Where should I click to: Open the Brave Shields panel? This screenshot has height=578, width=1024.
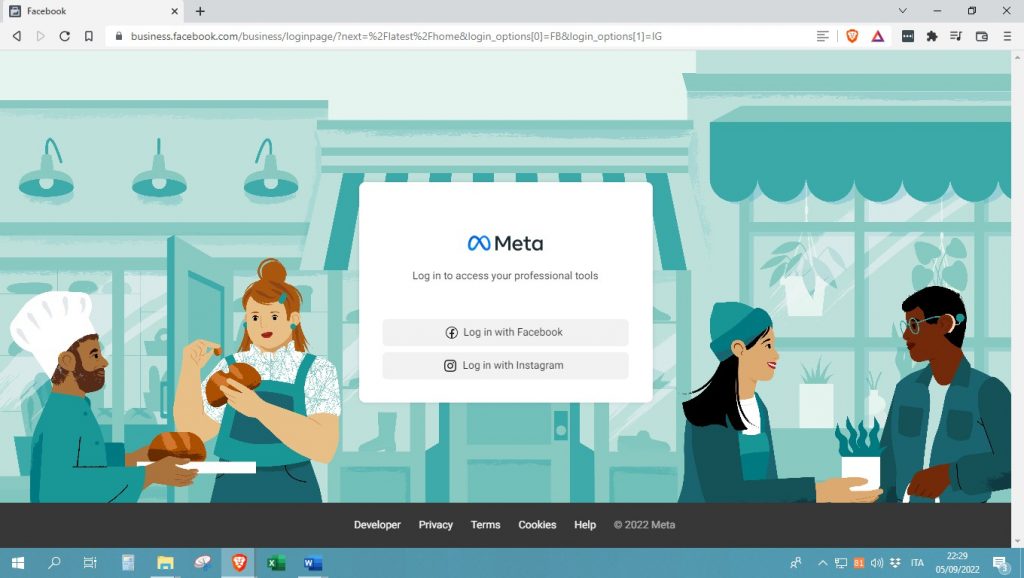852,36
